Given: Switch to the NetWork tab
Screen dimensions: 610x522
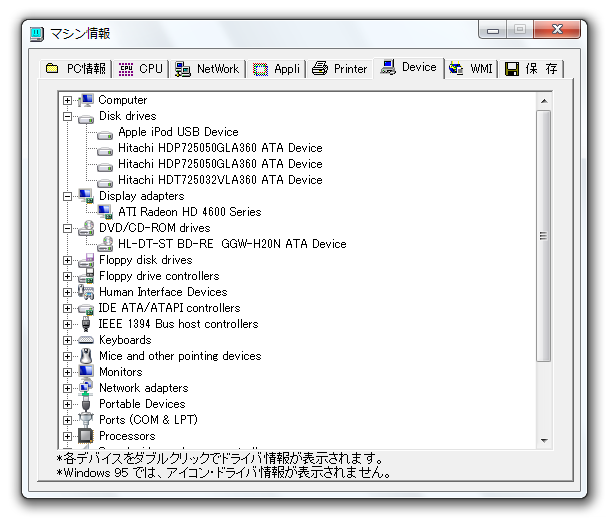Looking at the screenshot, I should click(207, 69).
